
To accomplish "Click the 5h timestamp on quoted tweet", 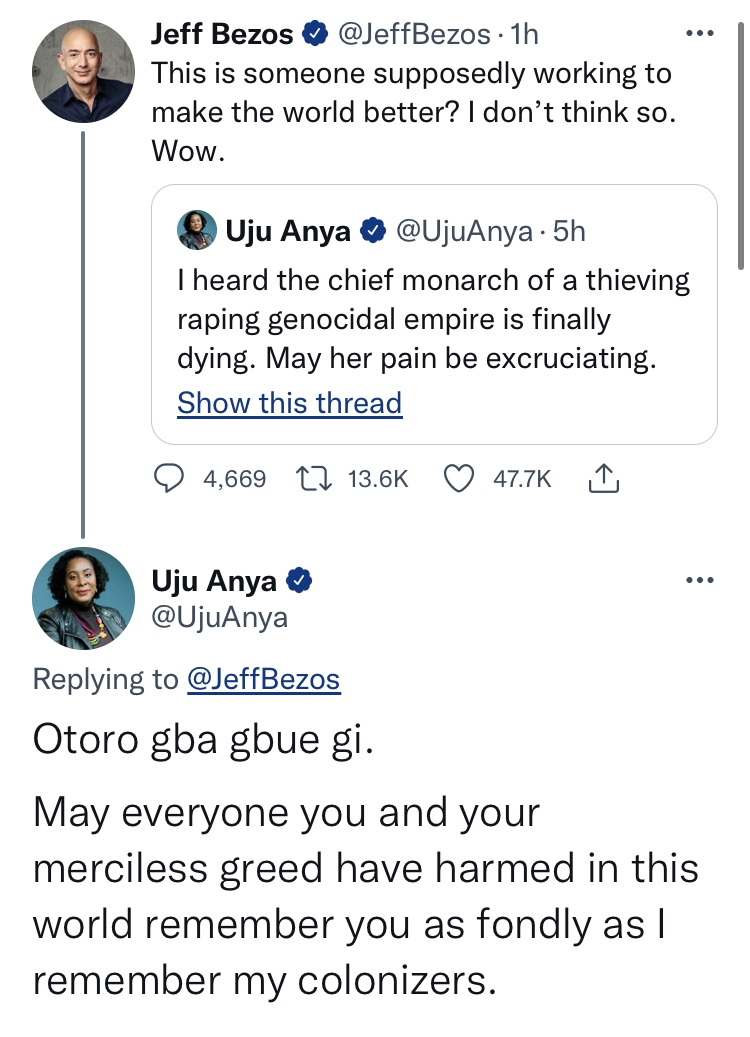I will pos(569,232).
